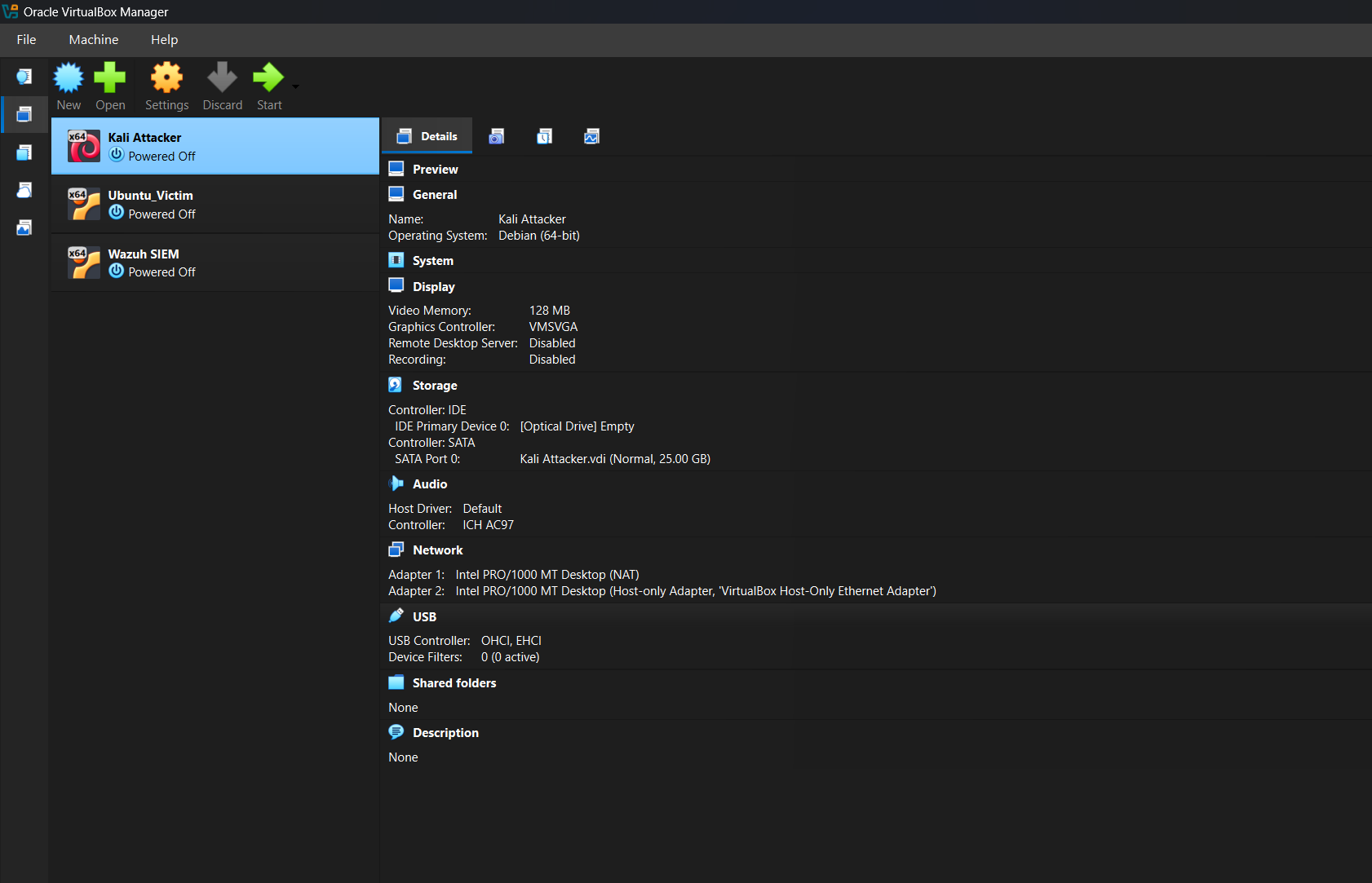Select the Machines sidebar icon

point(24,114)
